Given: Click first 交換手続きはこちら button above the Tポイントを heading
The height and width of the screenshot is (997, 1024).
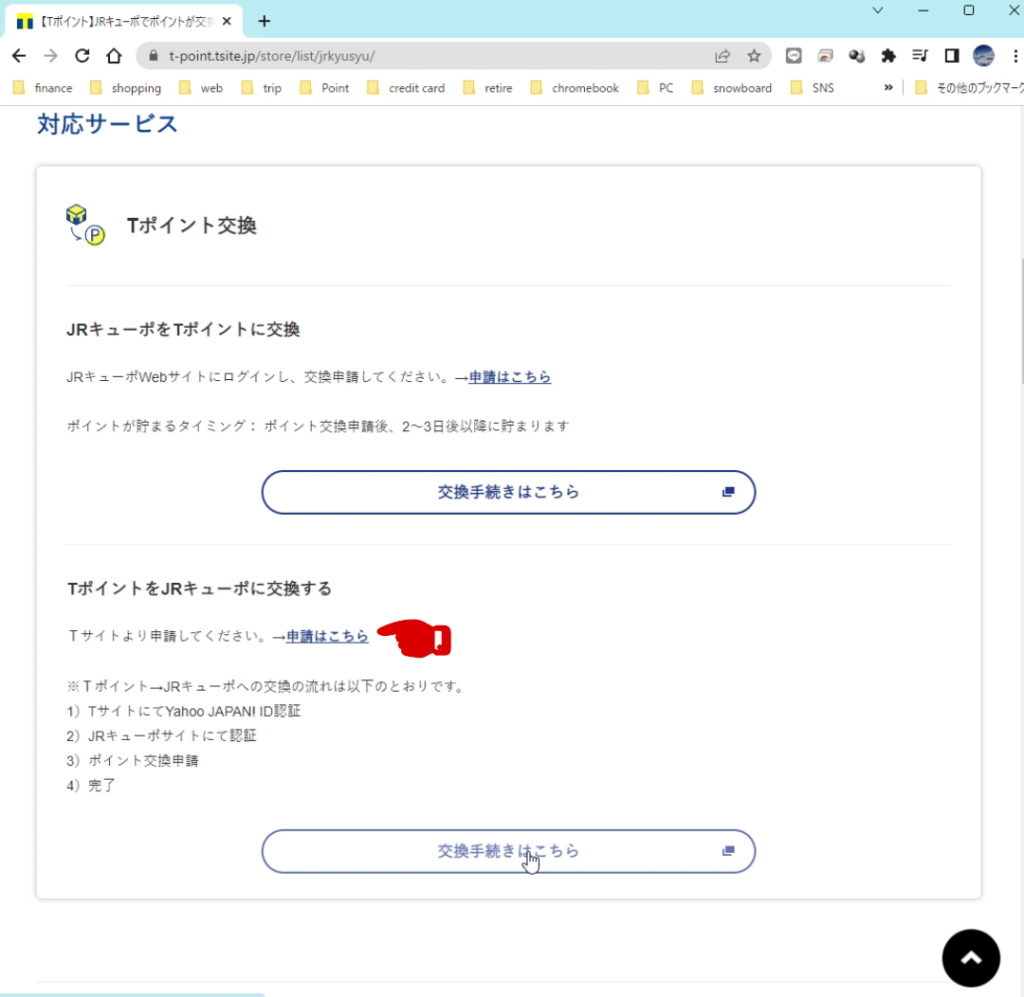Looking at the screenshot, I should [508, 492].
